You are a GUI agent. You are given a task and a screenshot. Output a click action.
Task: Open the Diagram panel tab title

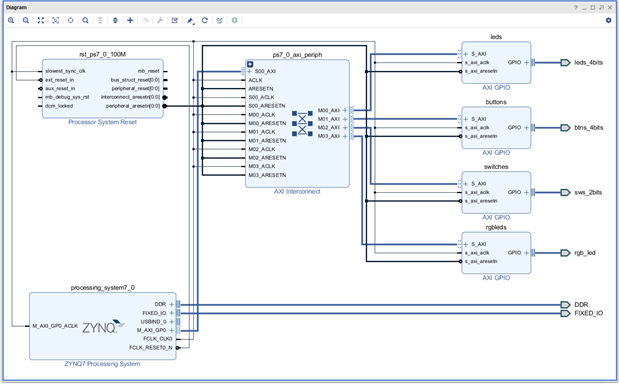point(16,7)
